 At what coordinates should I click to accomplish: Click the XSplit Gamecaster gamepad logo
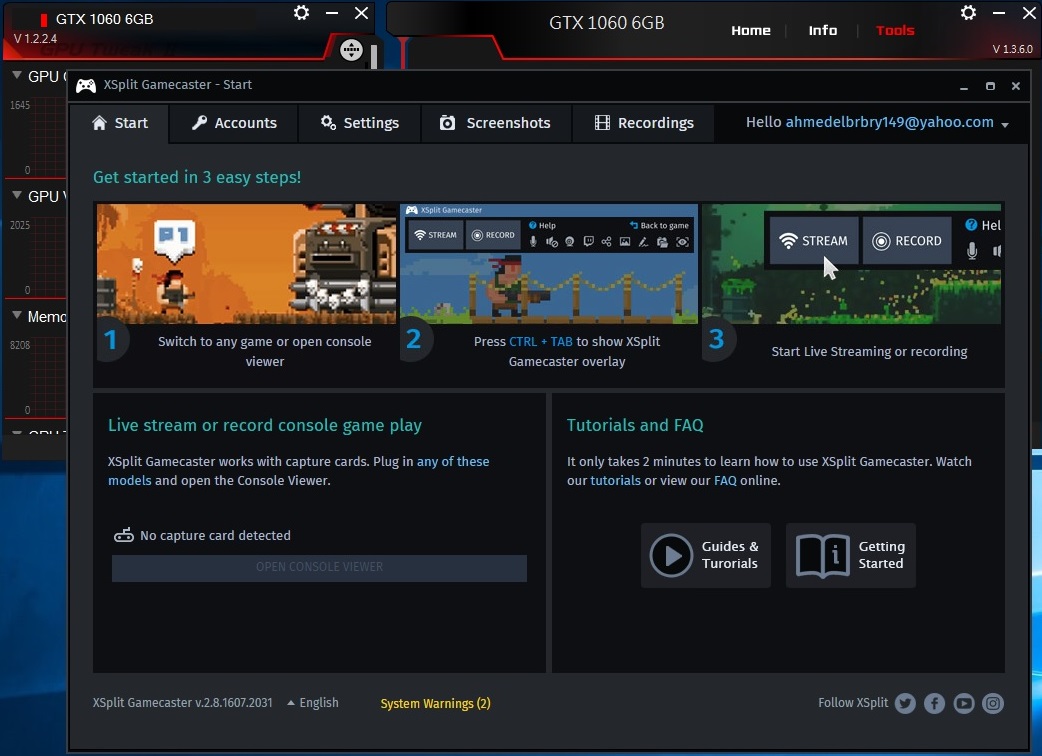click(87, 85)
